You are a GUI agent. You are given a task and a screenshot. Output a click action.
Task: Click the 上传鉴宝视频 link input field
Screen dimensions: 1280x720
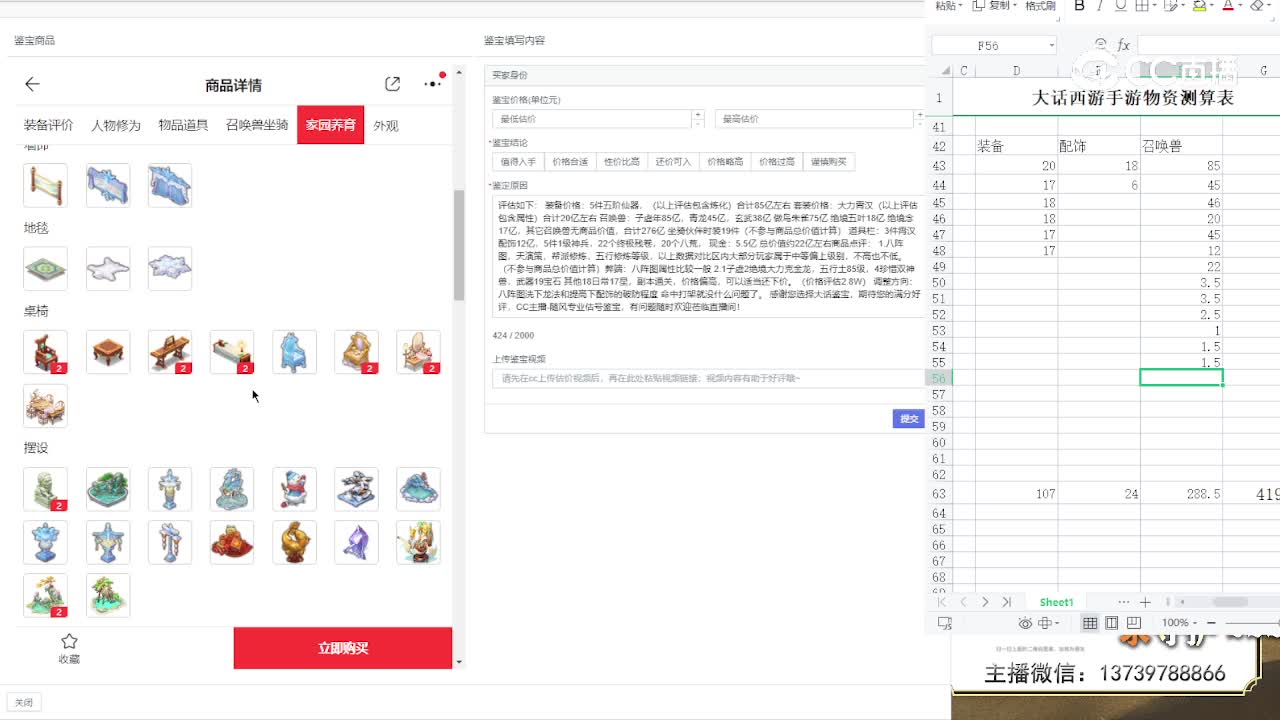[707, 378]
